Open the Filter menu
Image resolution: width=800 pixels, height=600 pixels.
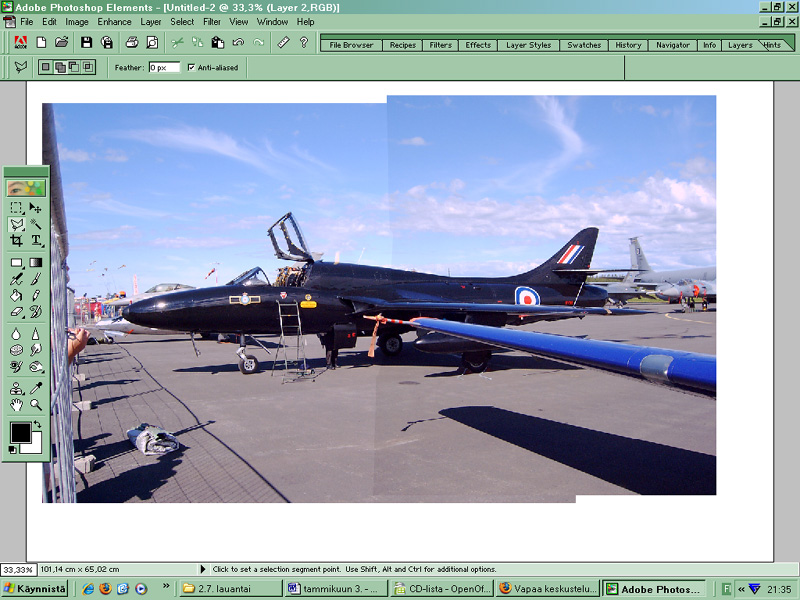tap(212, 22)
